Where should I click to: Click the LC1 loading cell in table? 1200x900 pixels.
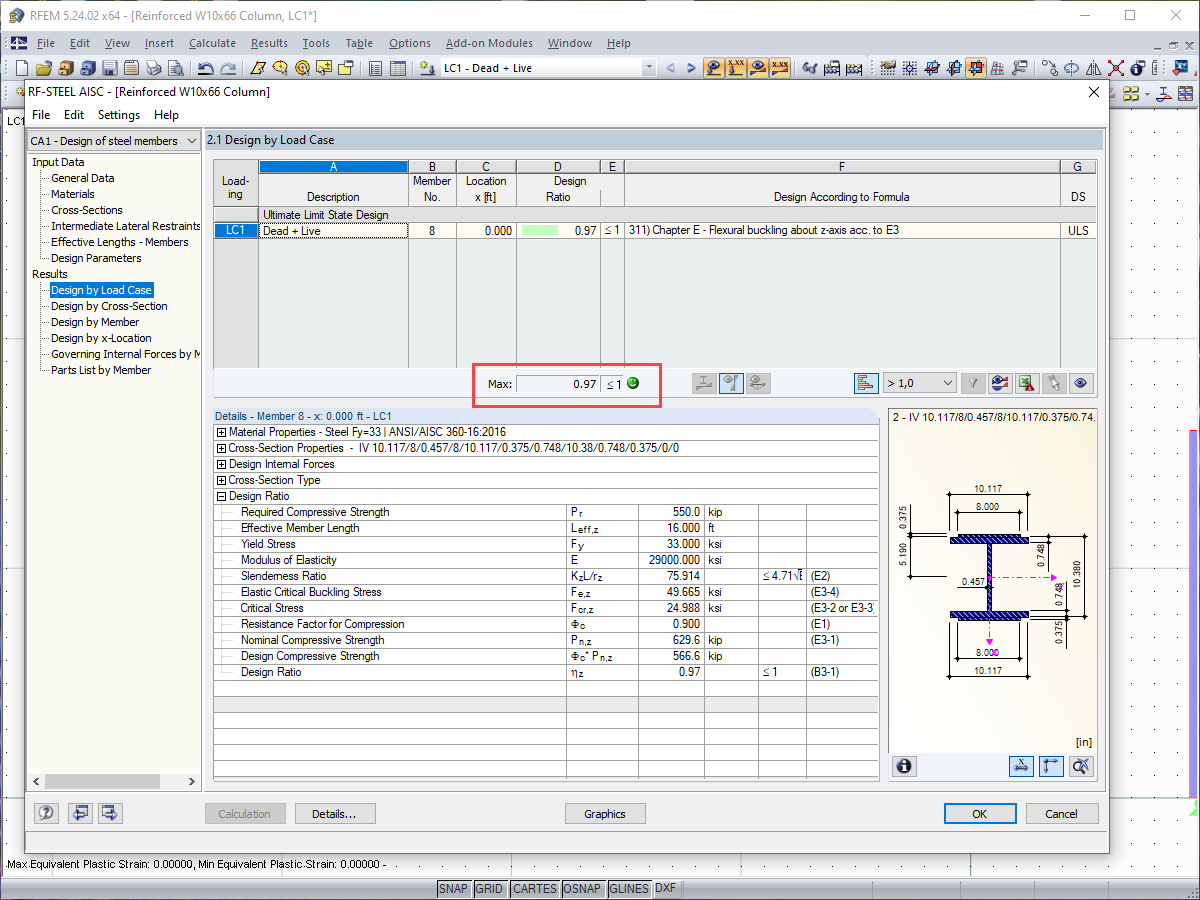click(236, 230)
